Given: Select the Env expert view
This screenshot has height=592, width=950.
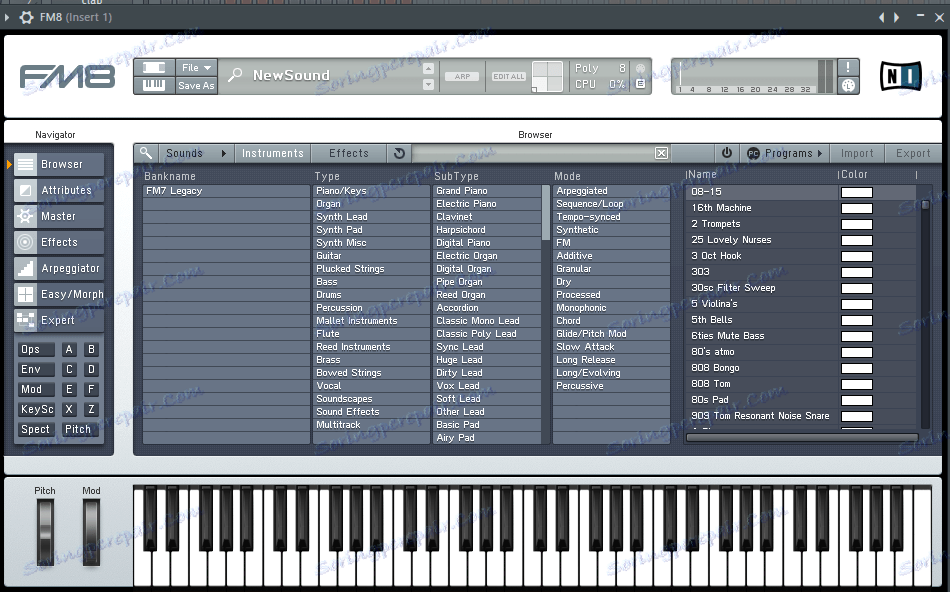Looking at the screenshot, I should click(36, 370).
